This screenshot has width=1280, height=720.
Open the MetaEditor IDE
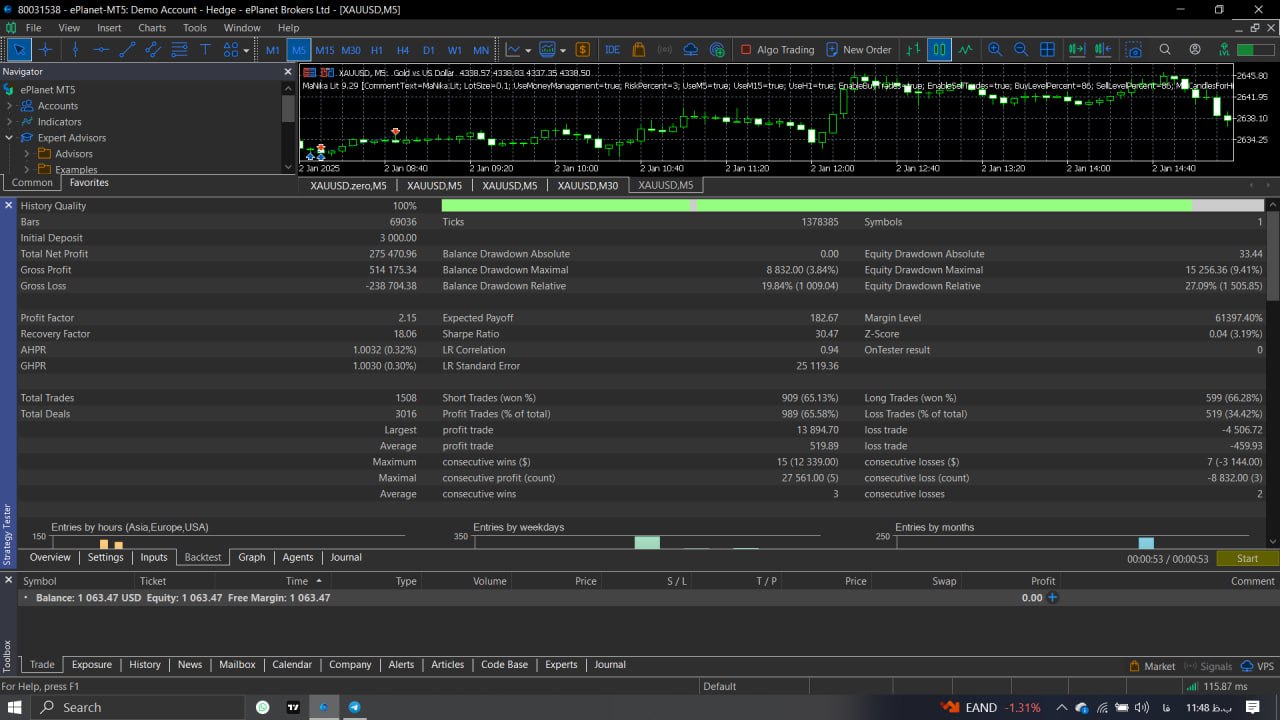click(x=612, y=49)
